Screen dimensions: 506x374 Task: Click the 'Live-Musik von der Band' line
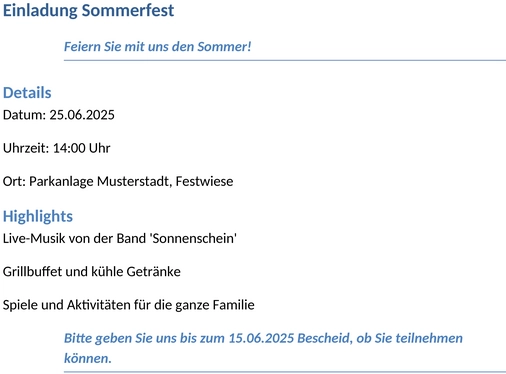click(x=120, y=239)
